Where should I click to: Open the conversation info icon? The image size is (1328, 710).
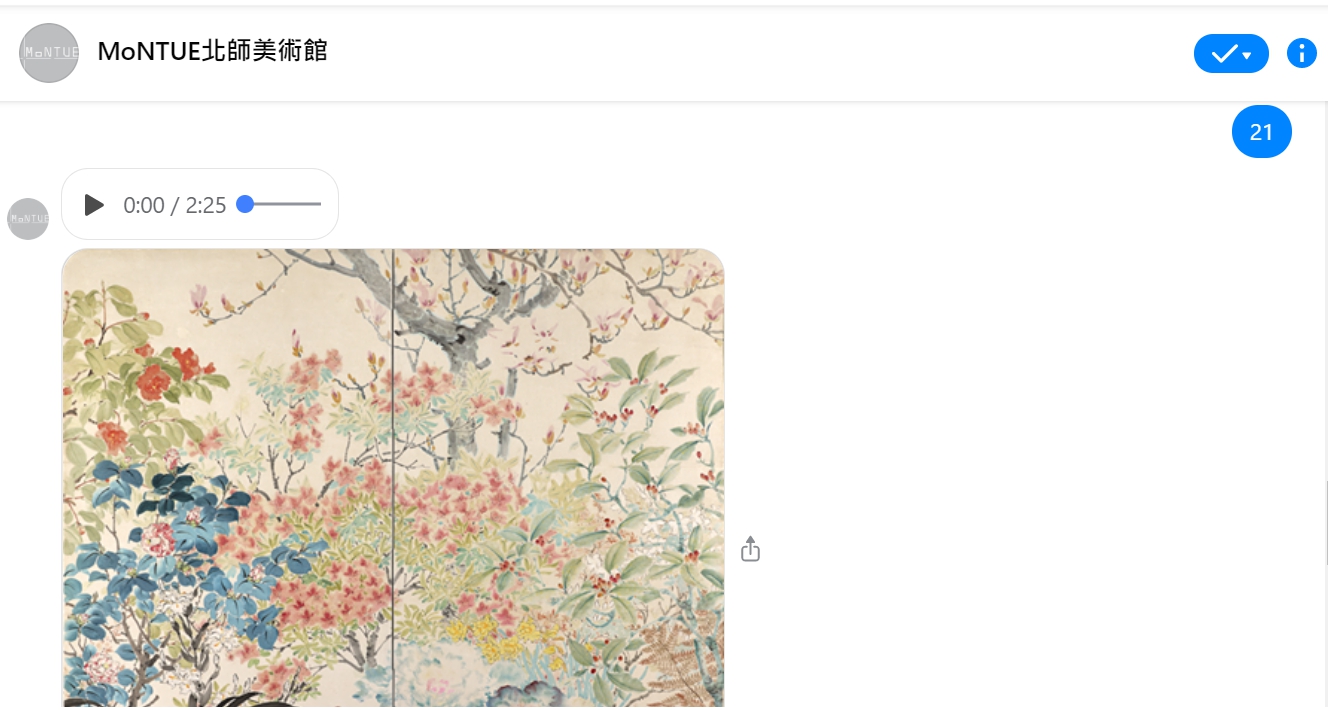pyautogui.click(x=1301, y=53)
